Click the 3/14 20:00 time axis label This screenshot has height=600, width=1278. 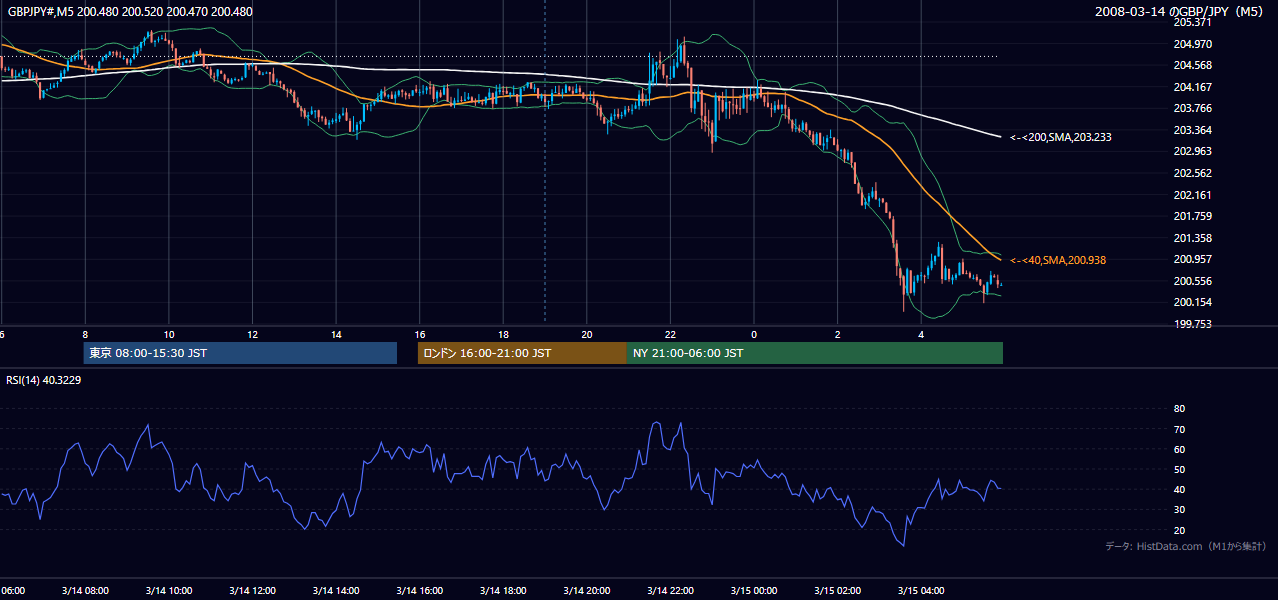587,591
